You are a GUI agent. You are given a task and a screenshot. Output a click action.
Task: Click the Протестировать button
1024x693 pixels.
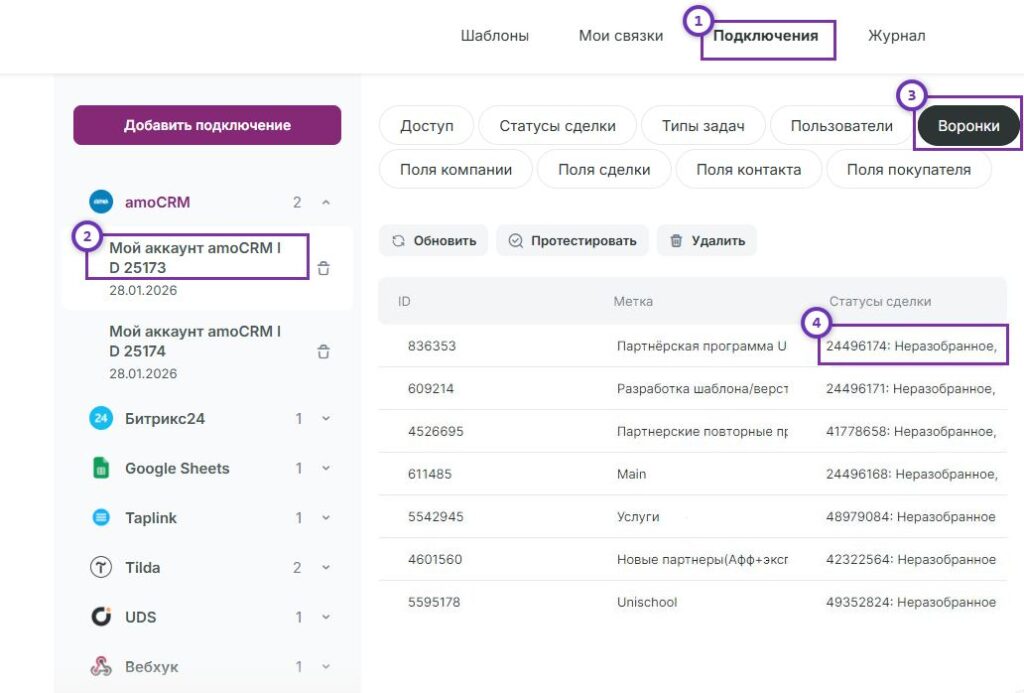pyautogui.click(x=573, y=240)
